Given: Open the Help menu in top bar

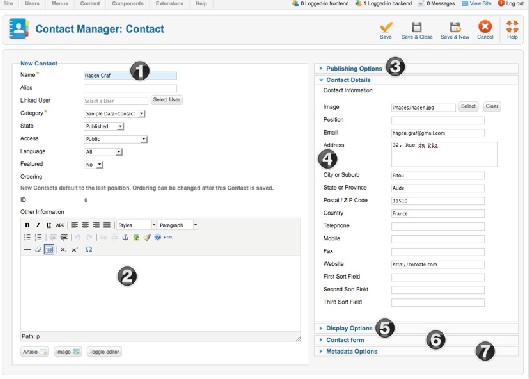Looking at the screenshot, I should tap(201, 3).
